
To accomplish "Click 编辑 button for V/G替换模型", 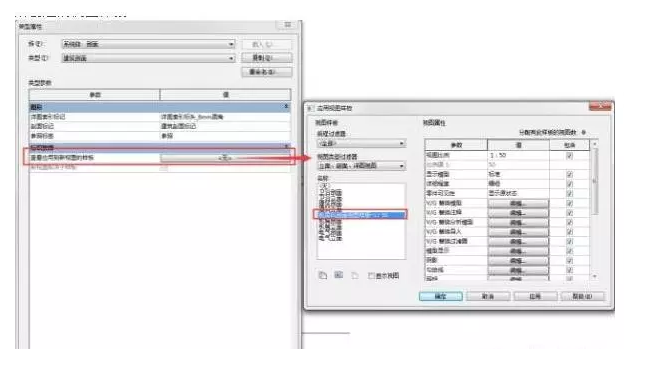I will (518, 203).
